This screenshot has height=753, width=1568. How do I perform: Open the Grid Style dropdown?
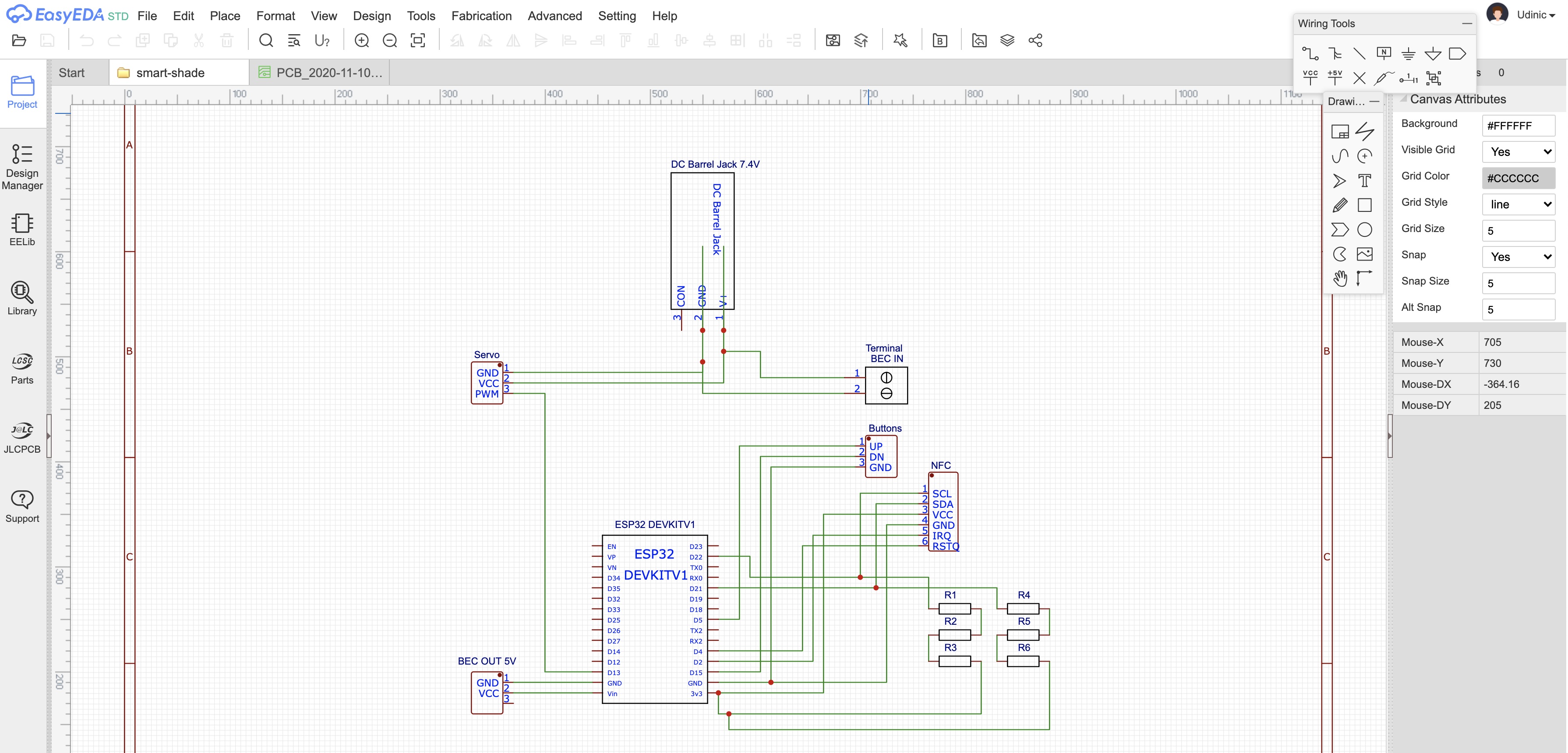click(1518, 204)
